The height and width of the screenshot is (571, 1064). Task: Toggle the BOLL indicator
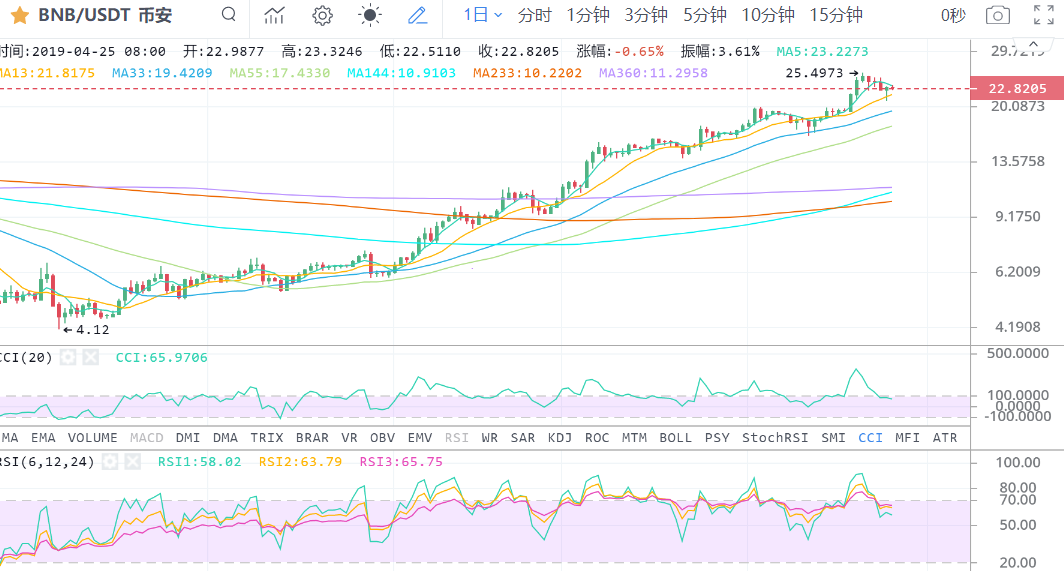(675, 437)
